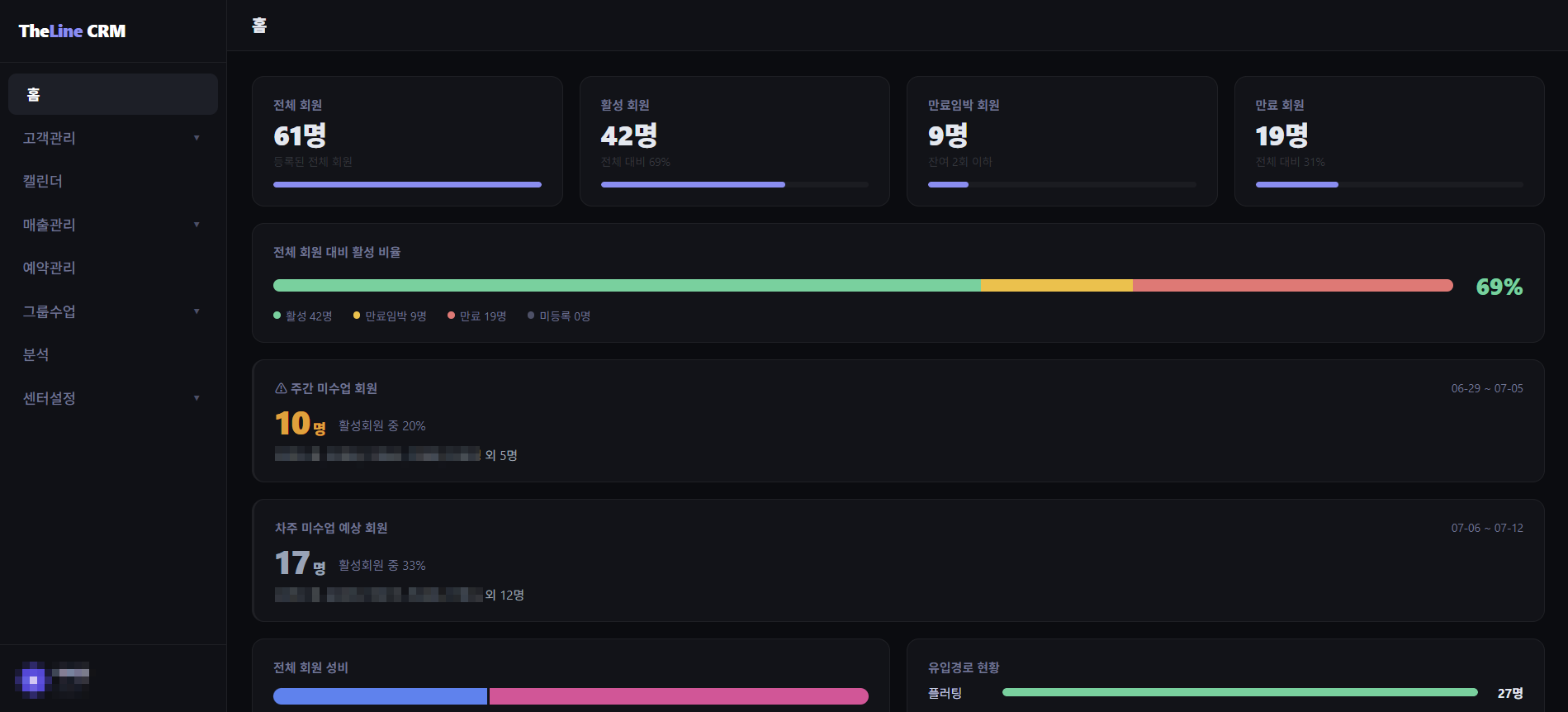This screenshot has width=1568, height=712.
Task: Click the 유입경로 현황 heading
Action: tap(964, 667)
